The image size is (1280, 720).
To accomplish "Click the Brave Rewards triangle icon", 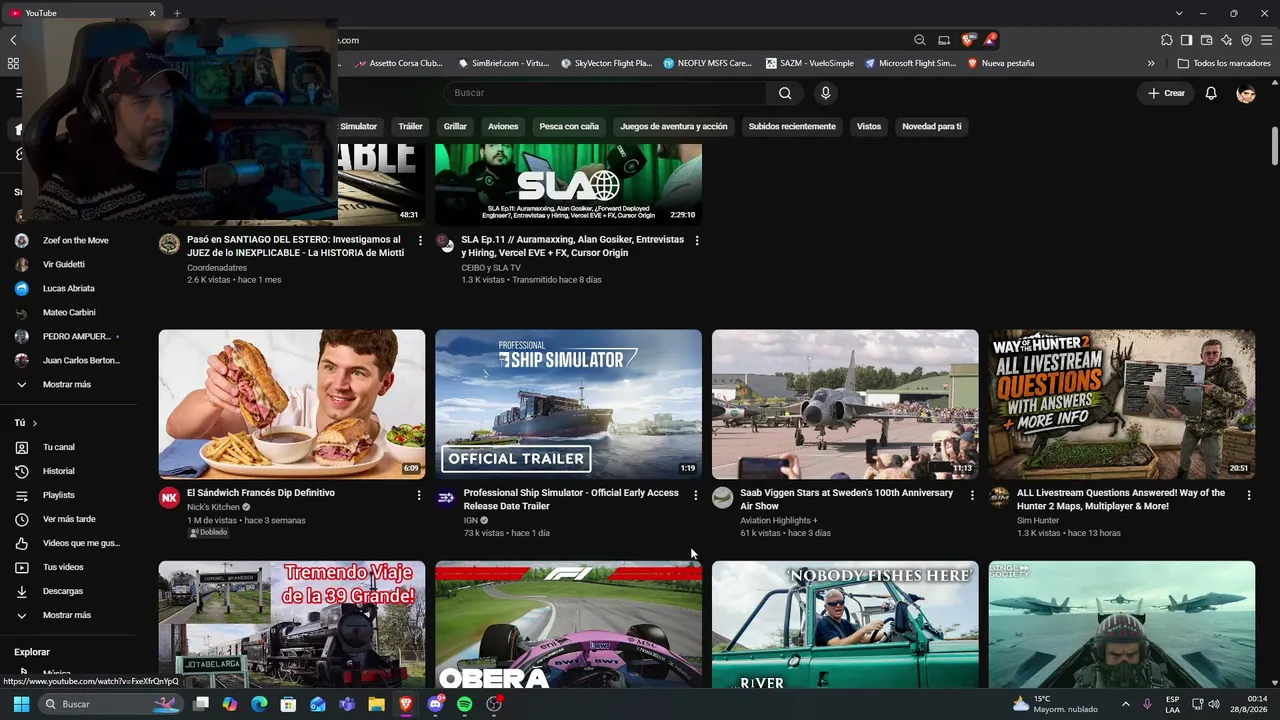I will 990,40.
